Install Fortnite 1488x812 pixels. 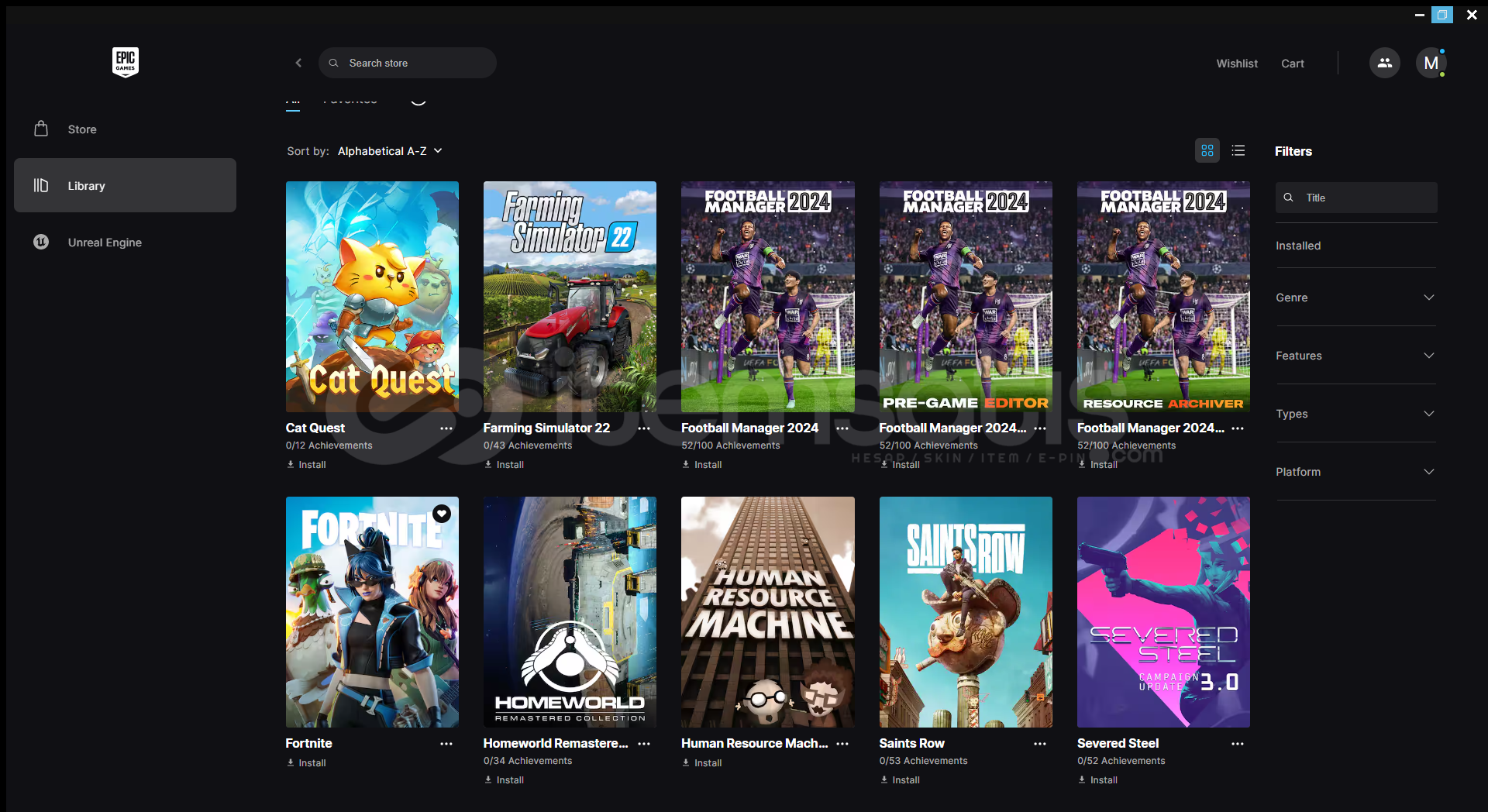click(306, 763)
